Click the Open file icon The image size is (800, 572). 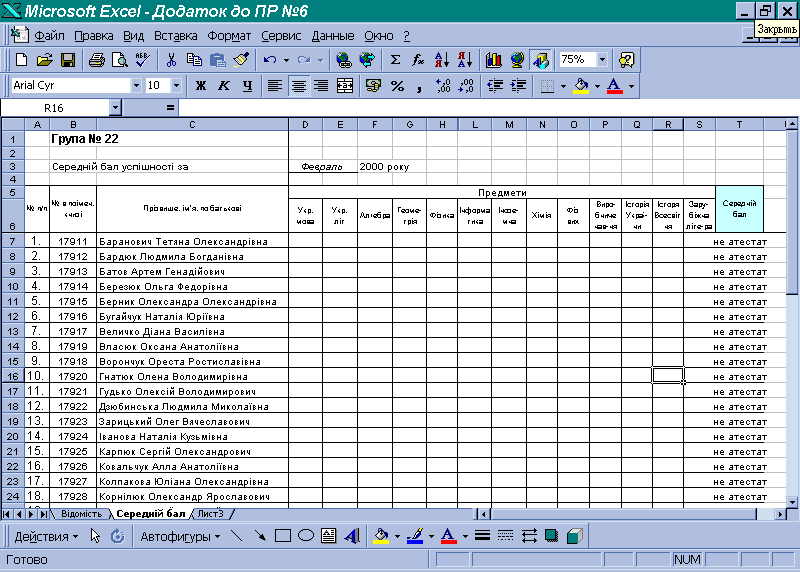pos(45,60)
